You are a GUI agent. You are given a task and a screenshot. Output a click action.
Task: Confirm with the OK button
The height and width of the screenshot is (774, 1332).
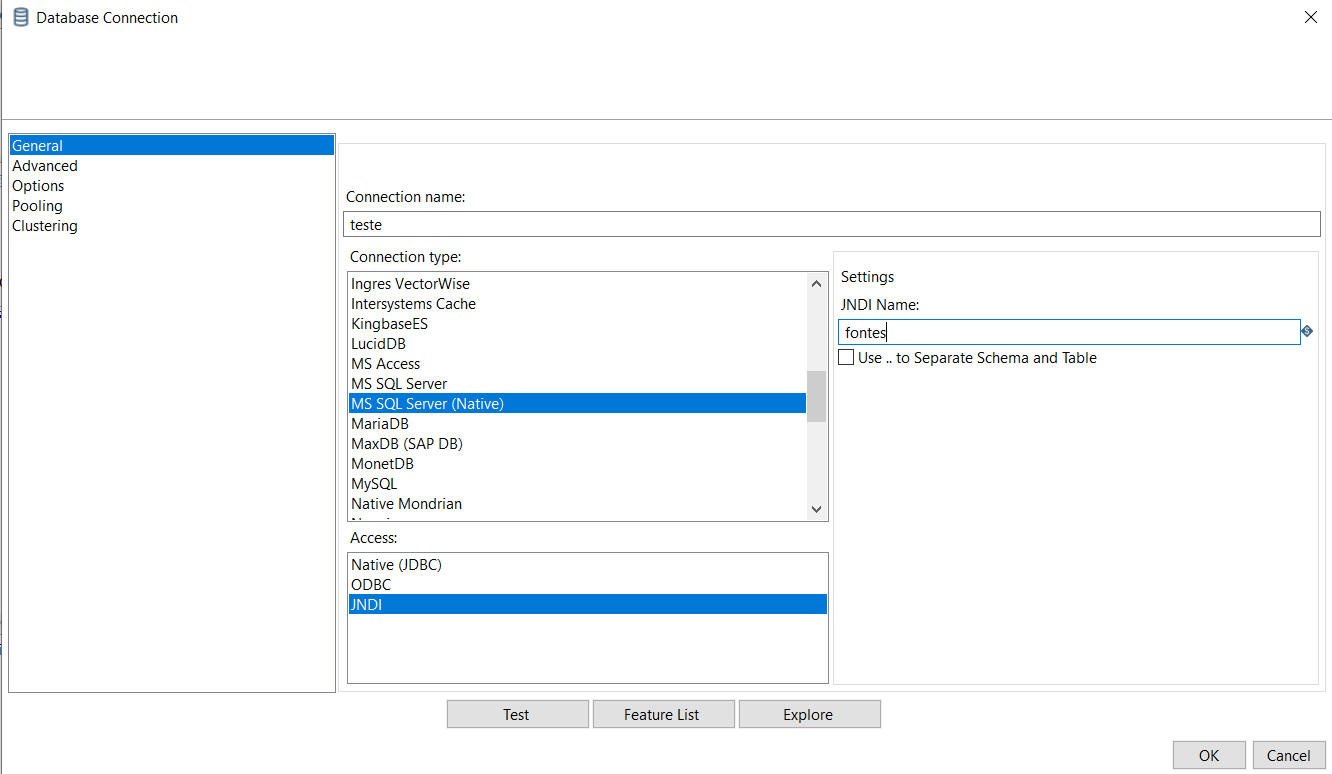(1209, 755)
